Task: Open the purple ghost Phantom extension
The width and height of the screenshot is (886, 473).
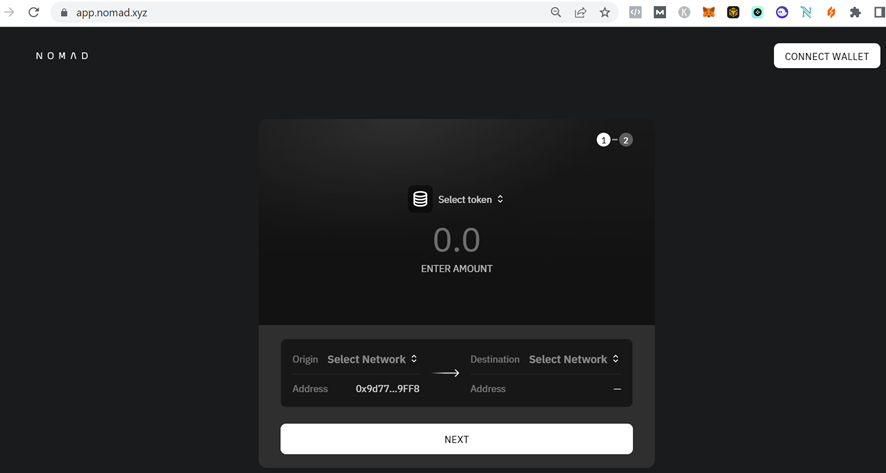Action: [x=782, y=12]
